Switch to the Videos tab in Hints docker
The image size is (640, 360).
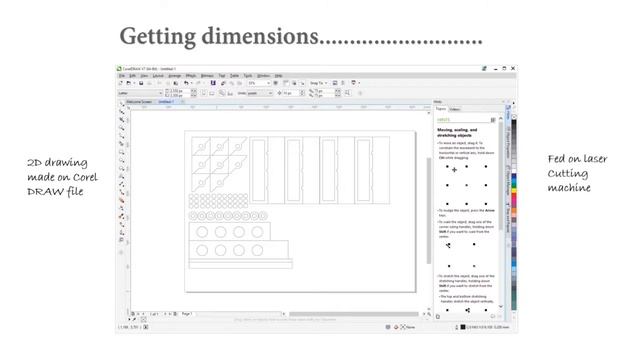(455, 109)
